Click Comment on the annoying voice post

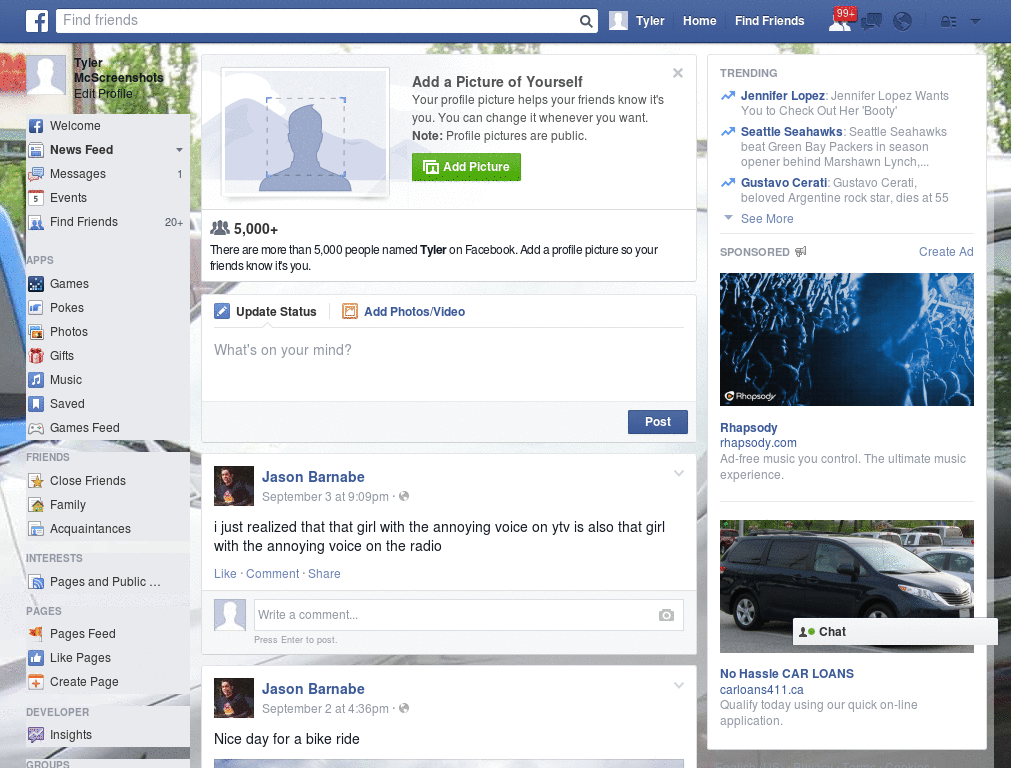coord(272,574)
